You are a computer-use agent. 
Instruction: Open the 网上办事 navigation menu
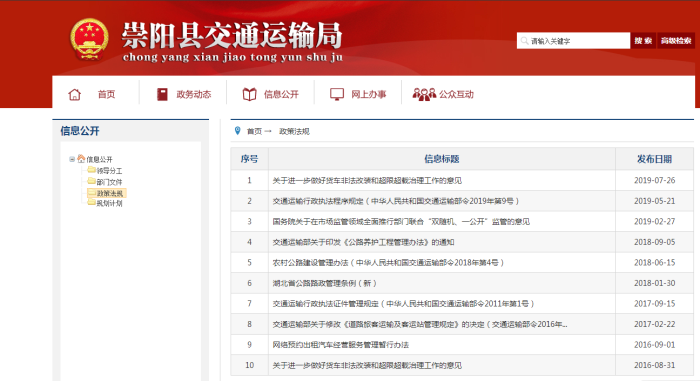368,94
